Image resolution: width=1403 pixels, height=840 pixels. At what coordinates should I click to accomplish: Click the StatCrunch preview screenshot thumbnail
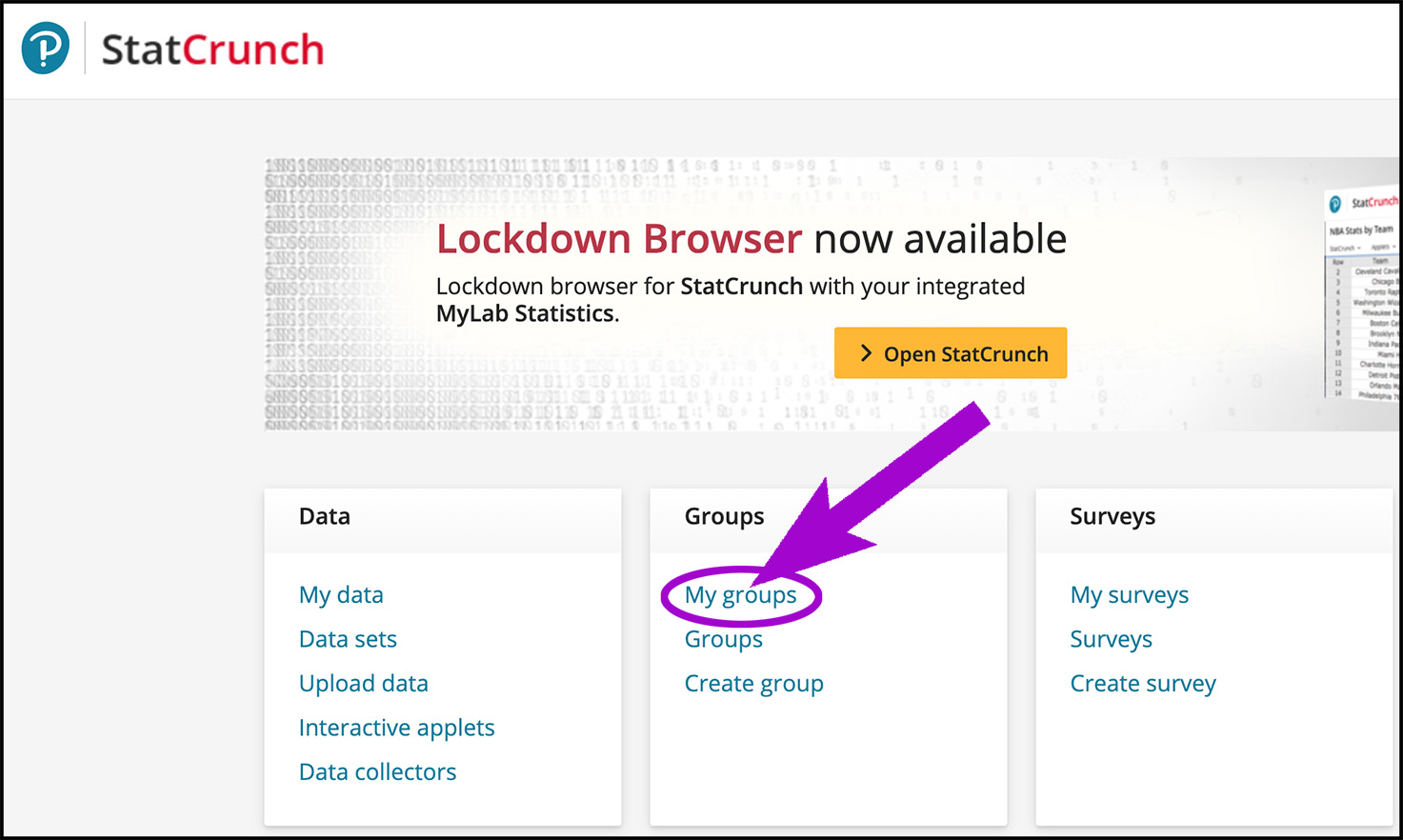pyautogui.click(x=1362, y=295)
